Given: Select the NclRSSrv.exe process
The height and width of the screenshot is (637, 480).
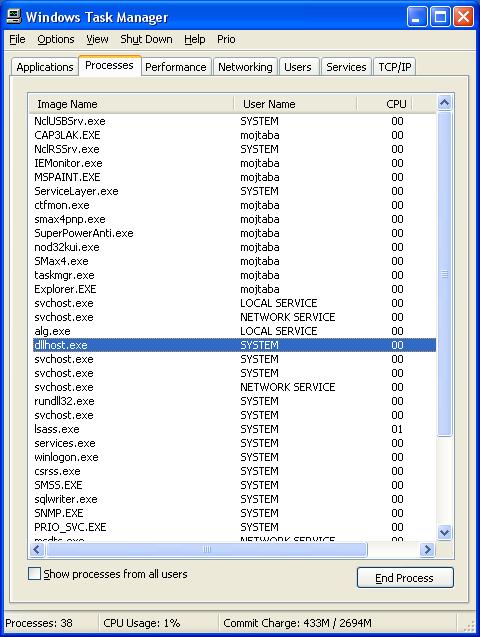Looking at the screenshot, I should [234, 149].
